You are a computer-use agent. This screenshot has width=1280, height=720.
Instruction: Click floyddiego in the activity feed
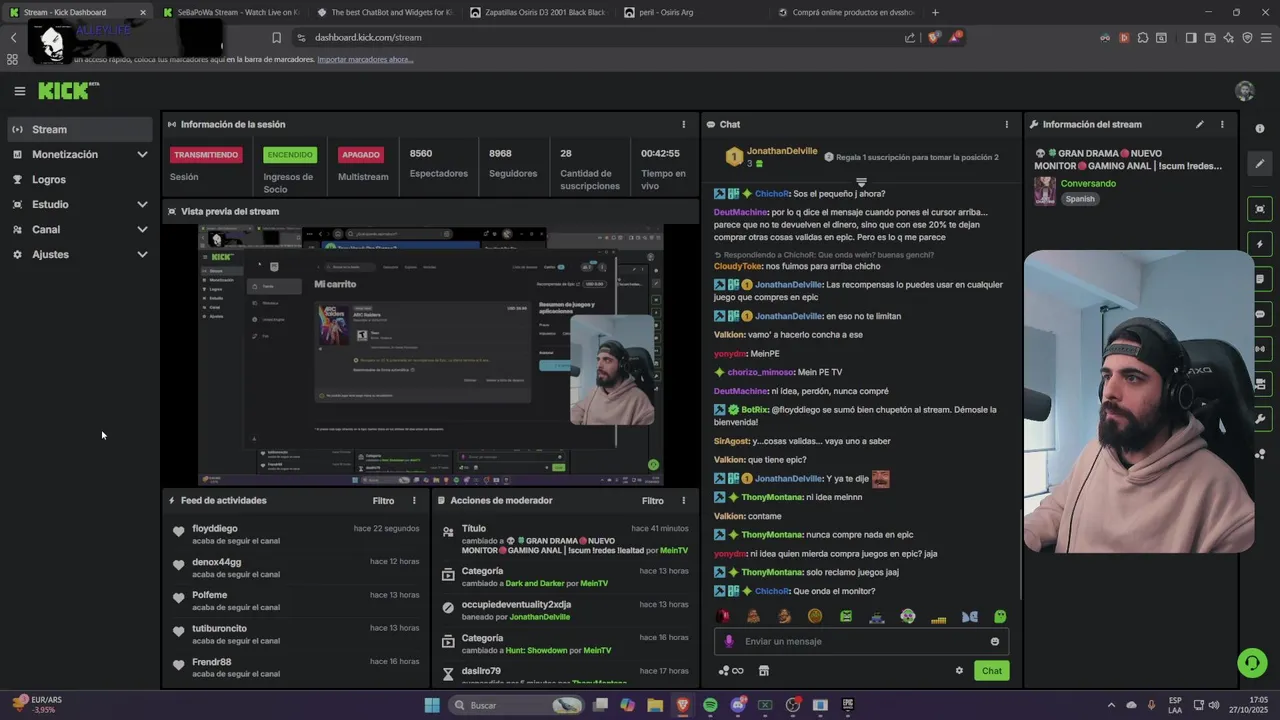coord(215,529)
